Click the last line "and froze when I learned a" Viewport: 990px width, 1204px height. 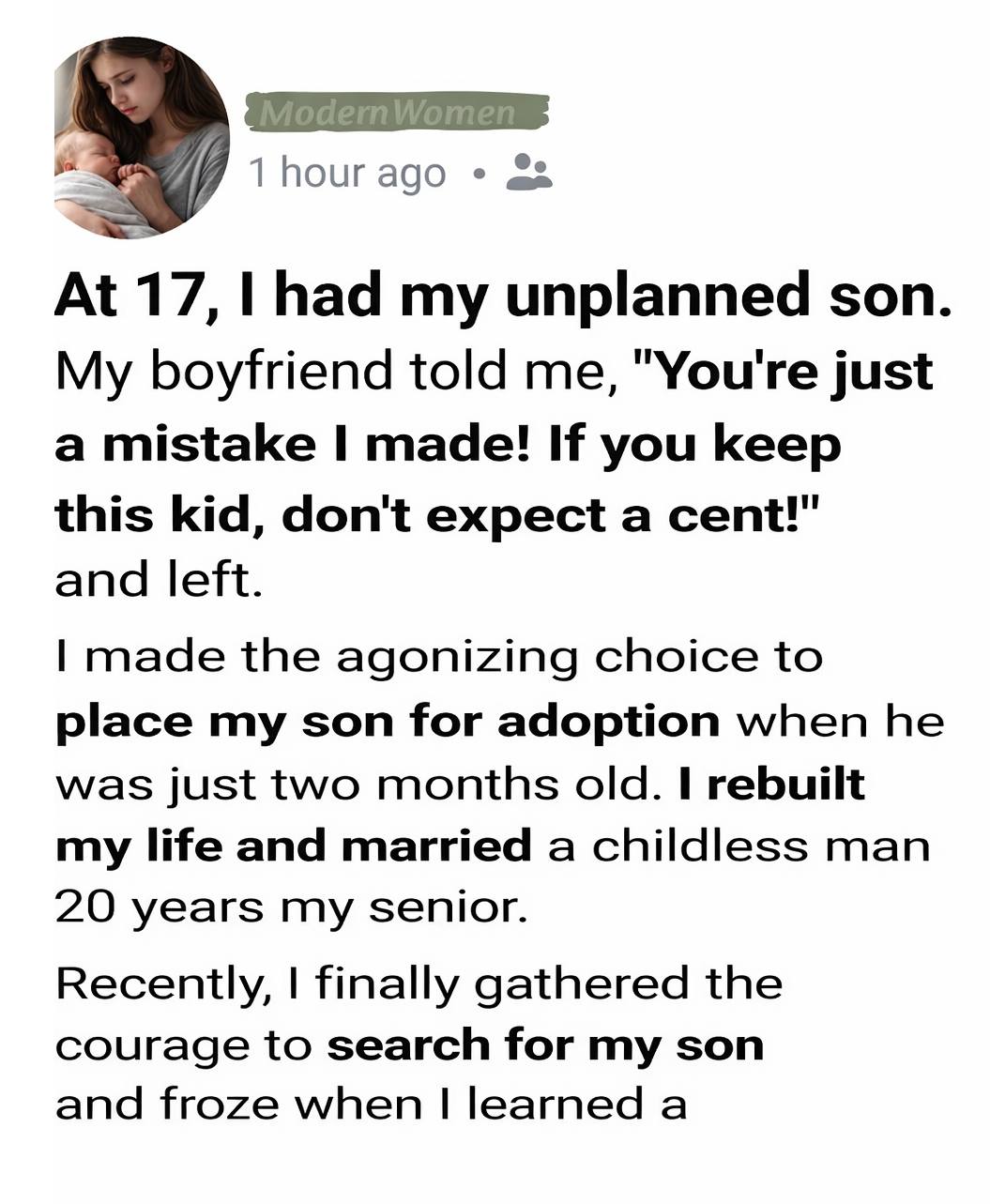(x=371, y=1105)
